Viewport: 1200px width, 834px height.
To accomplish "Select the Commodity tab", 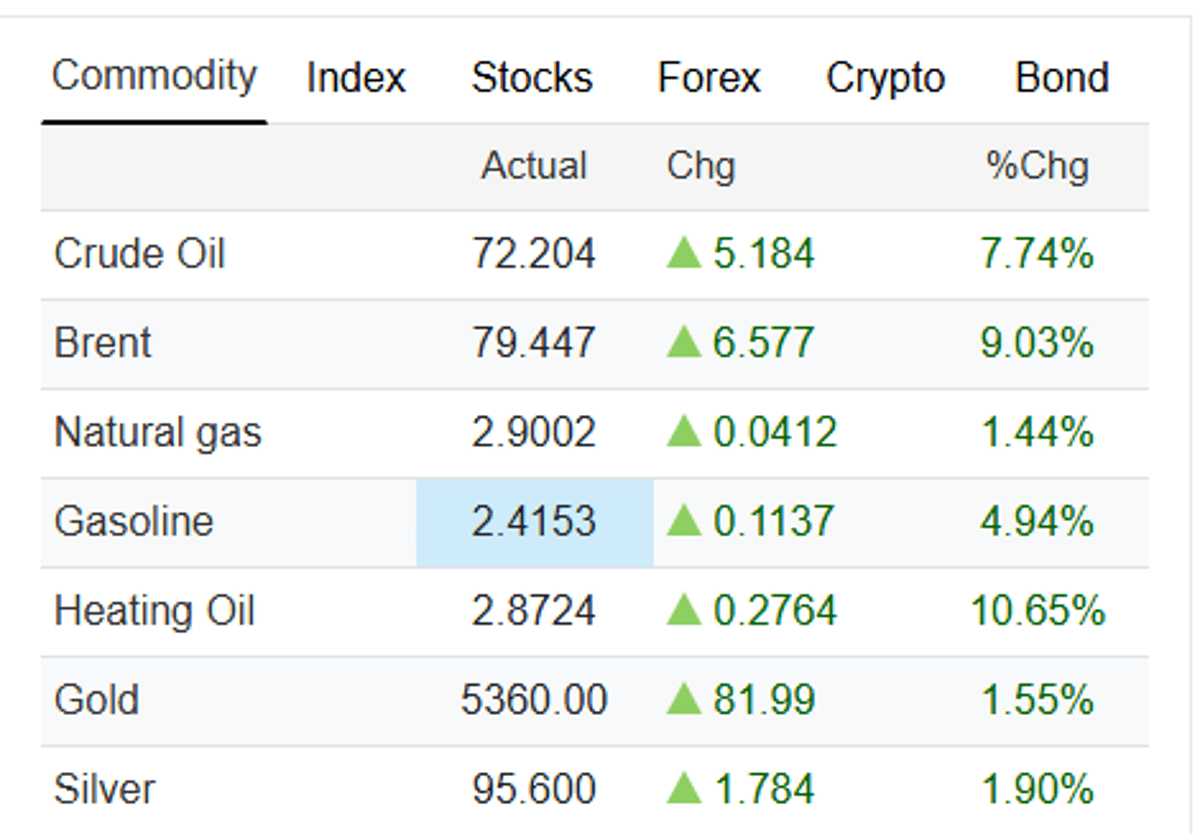I will 155,77.
